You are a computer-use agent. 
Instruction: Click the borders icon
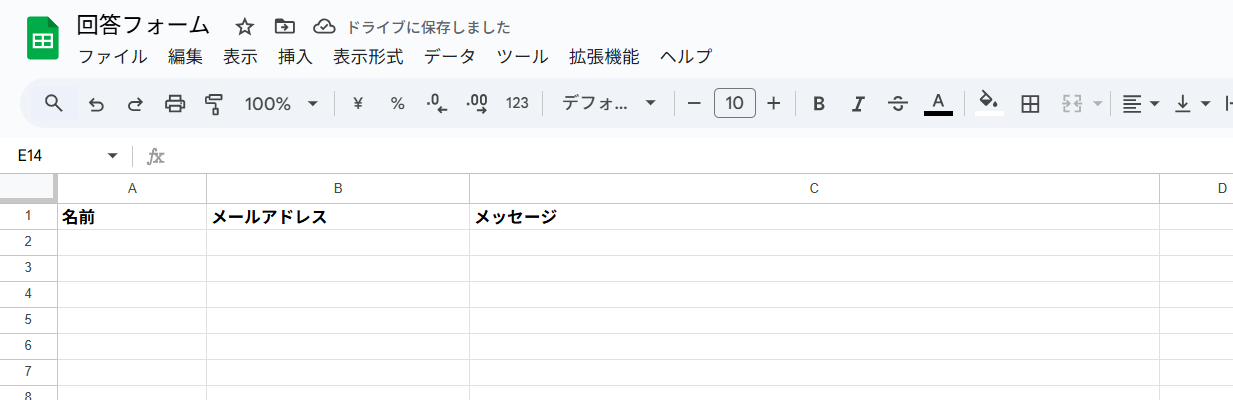(1030, 103)
